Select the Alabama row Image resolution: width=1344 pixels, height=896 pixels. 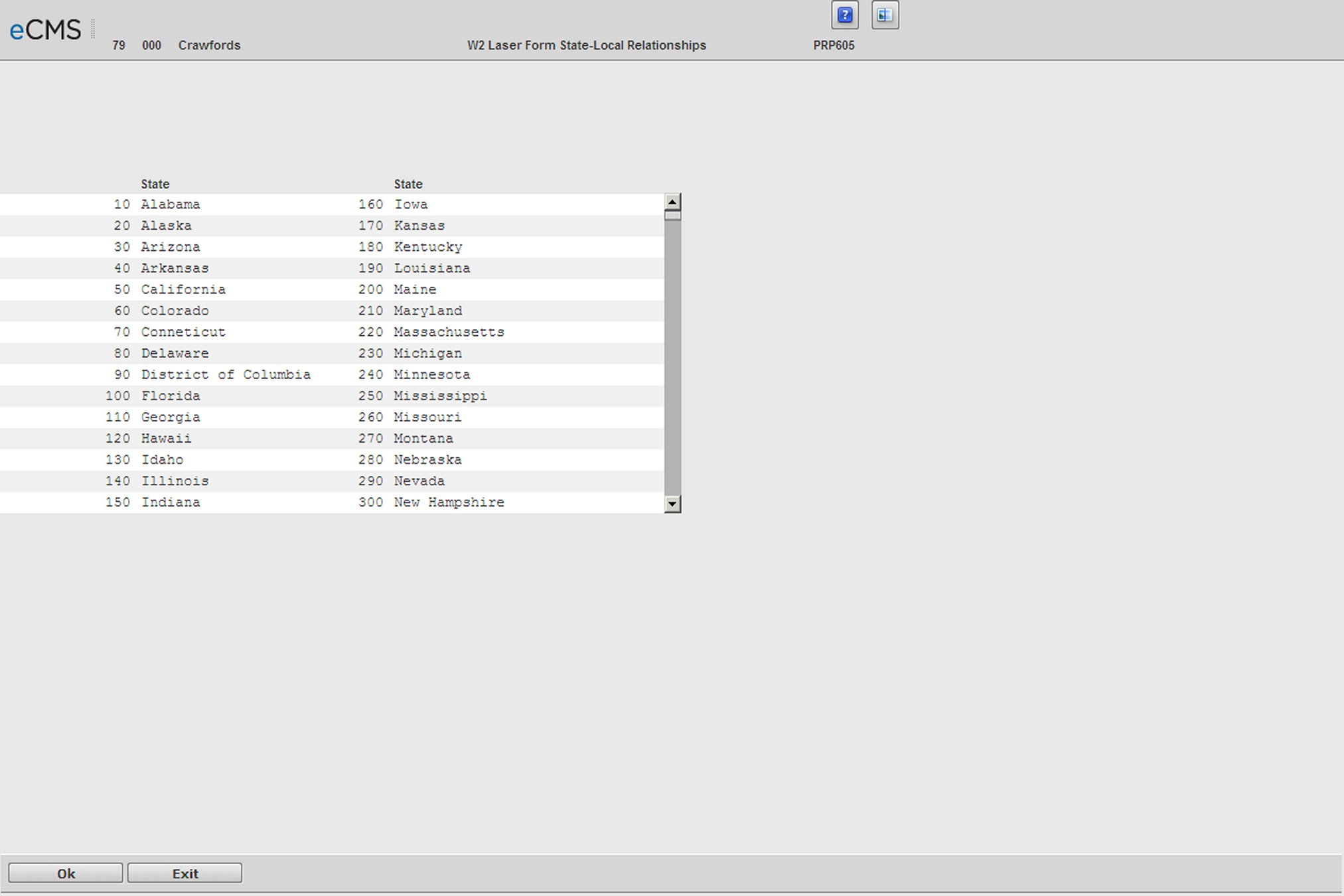click(x=171, y=204)
